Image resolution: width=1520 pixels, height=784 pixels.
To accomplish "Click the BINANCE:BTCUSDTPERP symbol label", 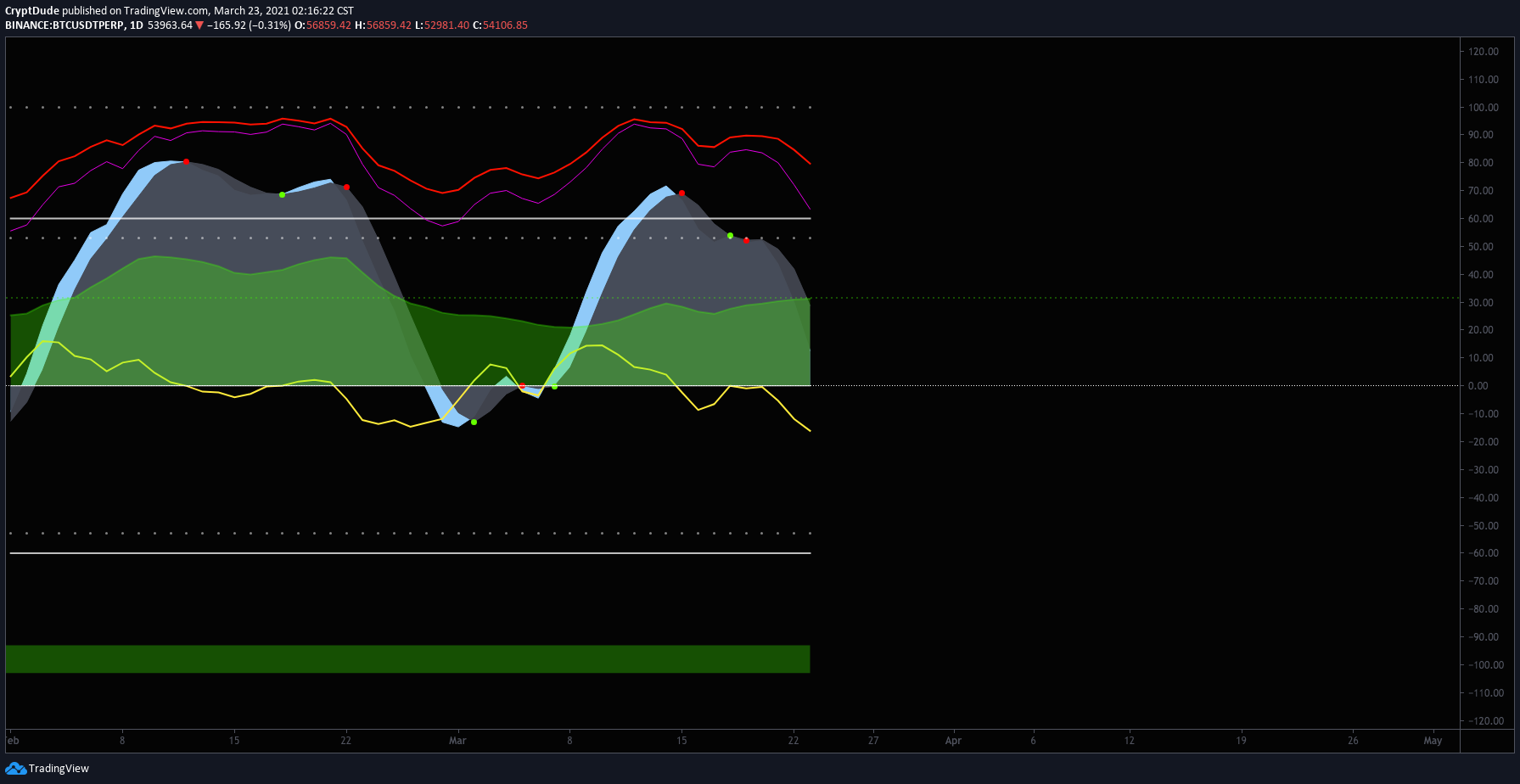I will (65, 25).
